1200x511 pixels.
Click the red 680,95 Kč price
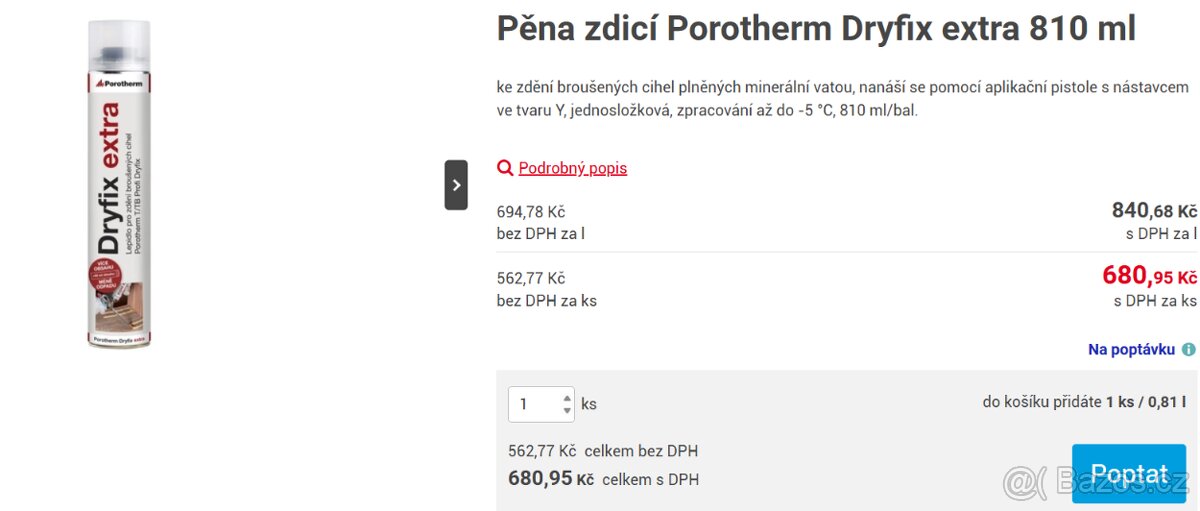[x=1149, y=275]
